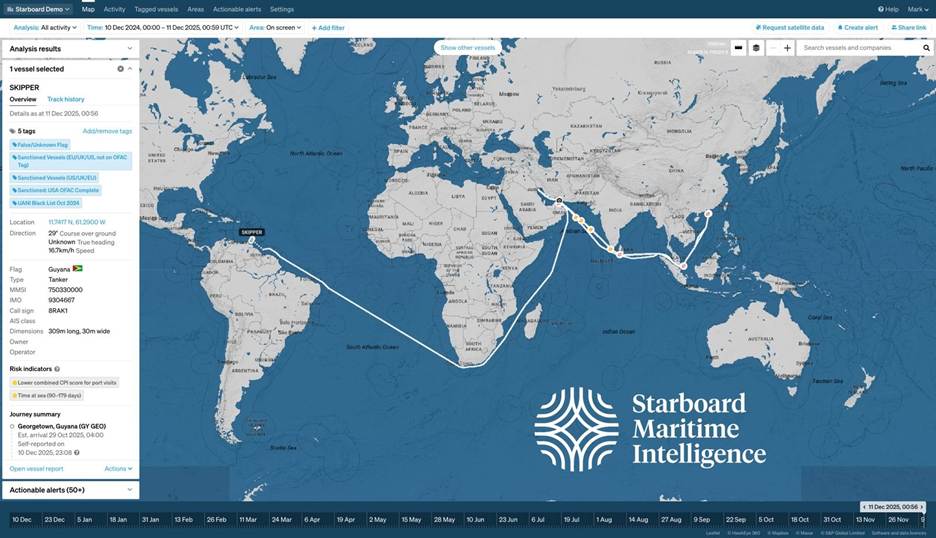Click Sanctioned Vessels not on OFAC tag
This screenshot has width=936, height=538.
[70, 161]
